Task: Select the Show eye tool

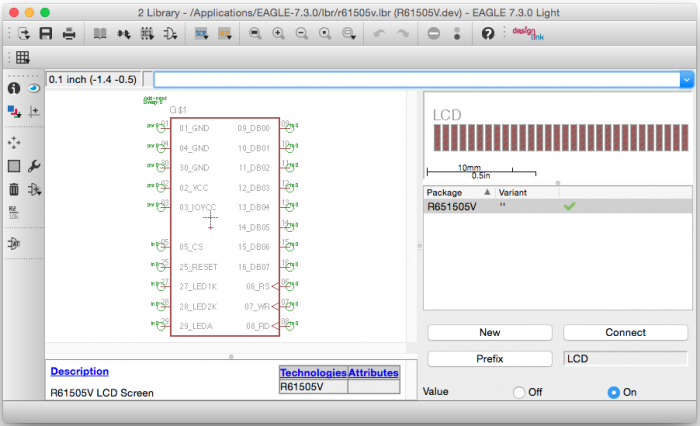Action: [34, 88]
